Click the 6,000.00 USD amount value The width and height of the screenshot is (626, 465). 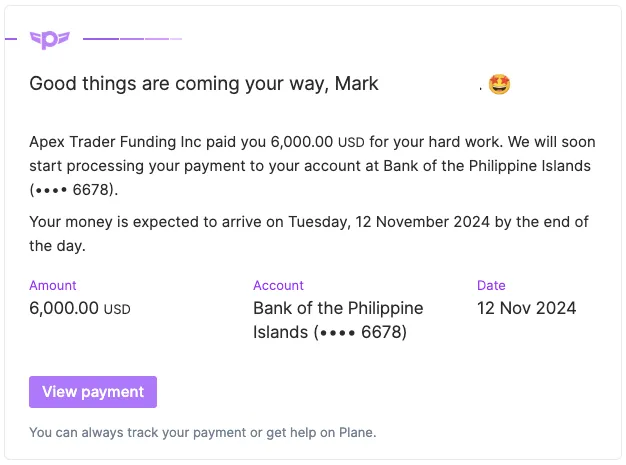click(80, 308)
